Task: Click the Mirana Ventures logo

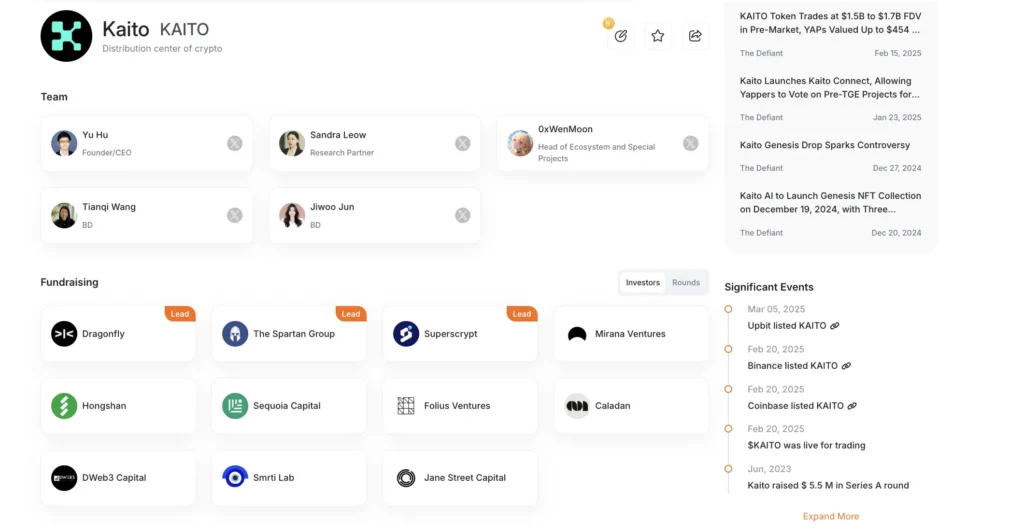Action: pyautogui.click(x=577, y=334)
